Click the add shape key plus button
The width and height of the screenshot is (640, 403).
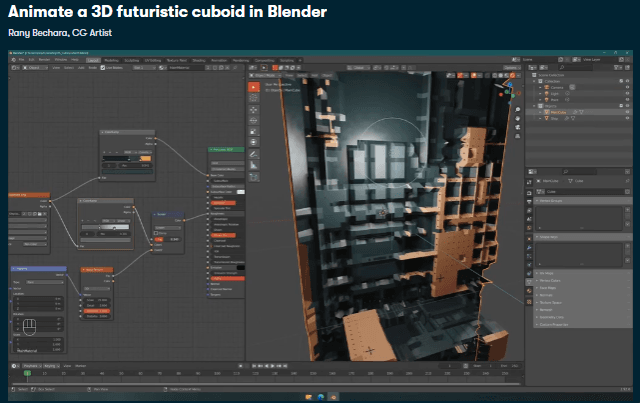point(627,246)
